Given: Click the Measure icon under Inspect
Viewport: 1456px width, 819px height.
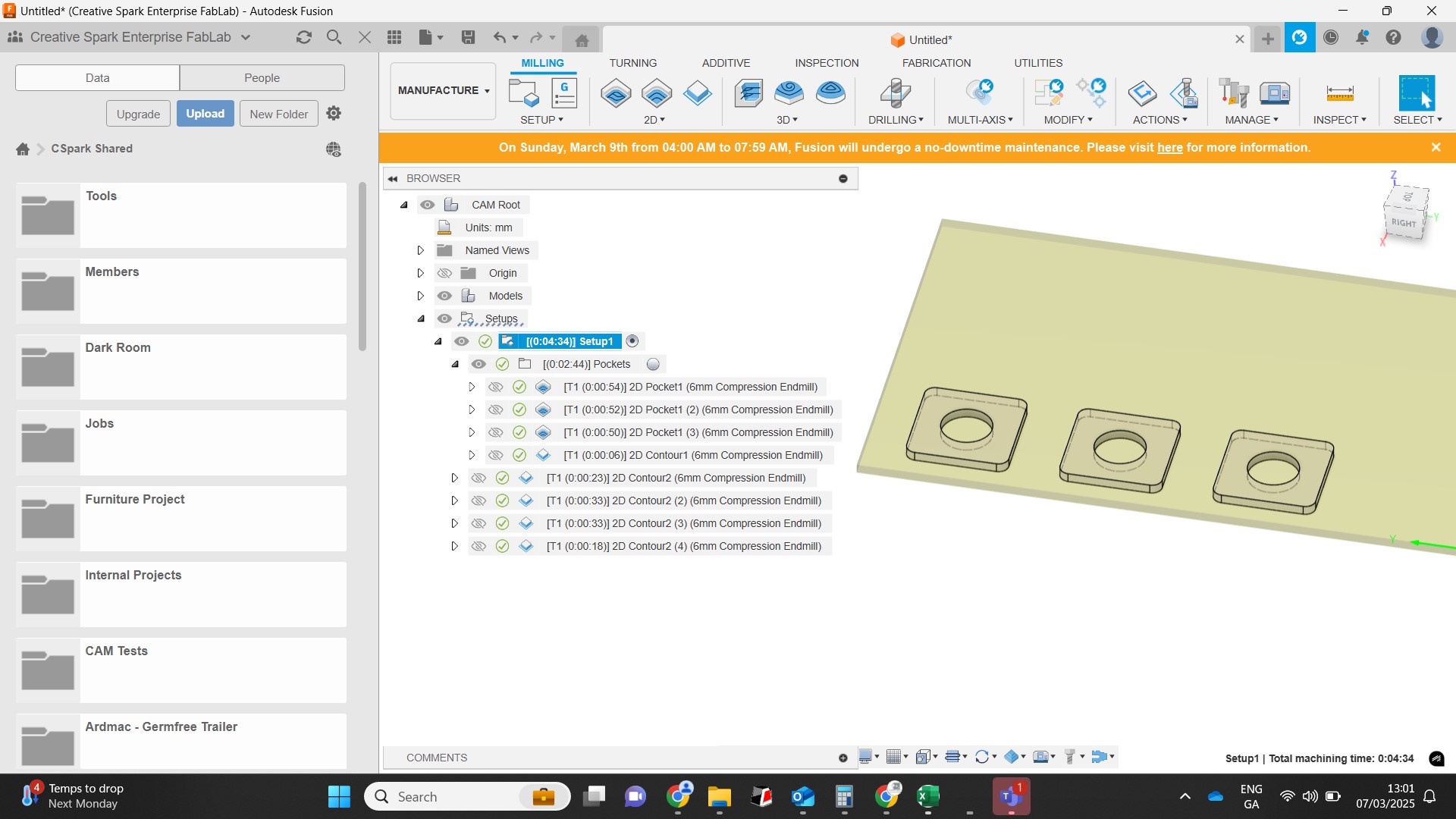Looking at the screenshot, I should pos(1340,93).
